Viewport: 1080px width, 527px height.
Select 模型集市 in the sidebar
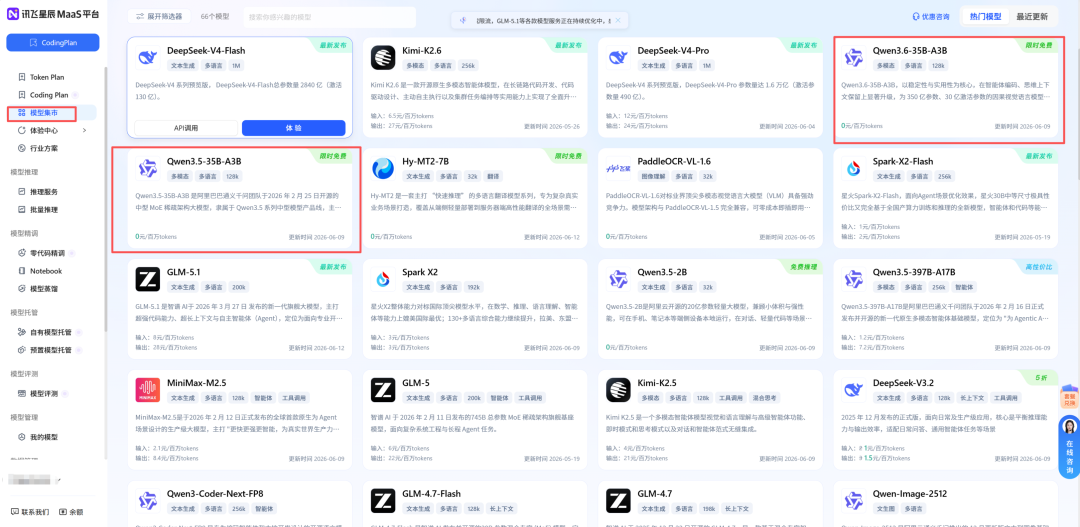pos(43,112)
